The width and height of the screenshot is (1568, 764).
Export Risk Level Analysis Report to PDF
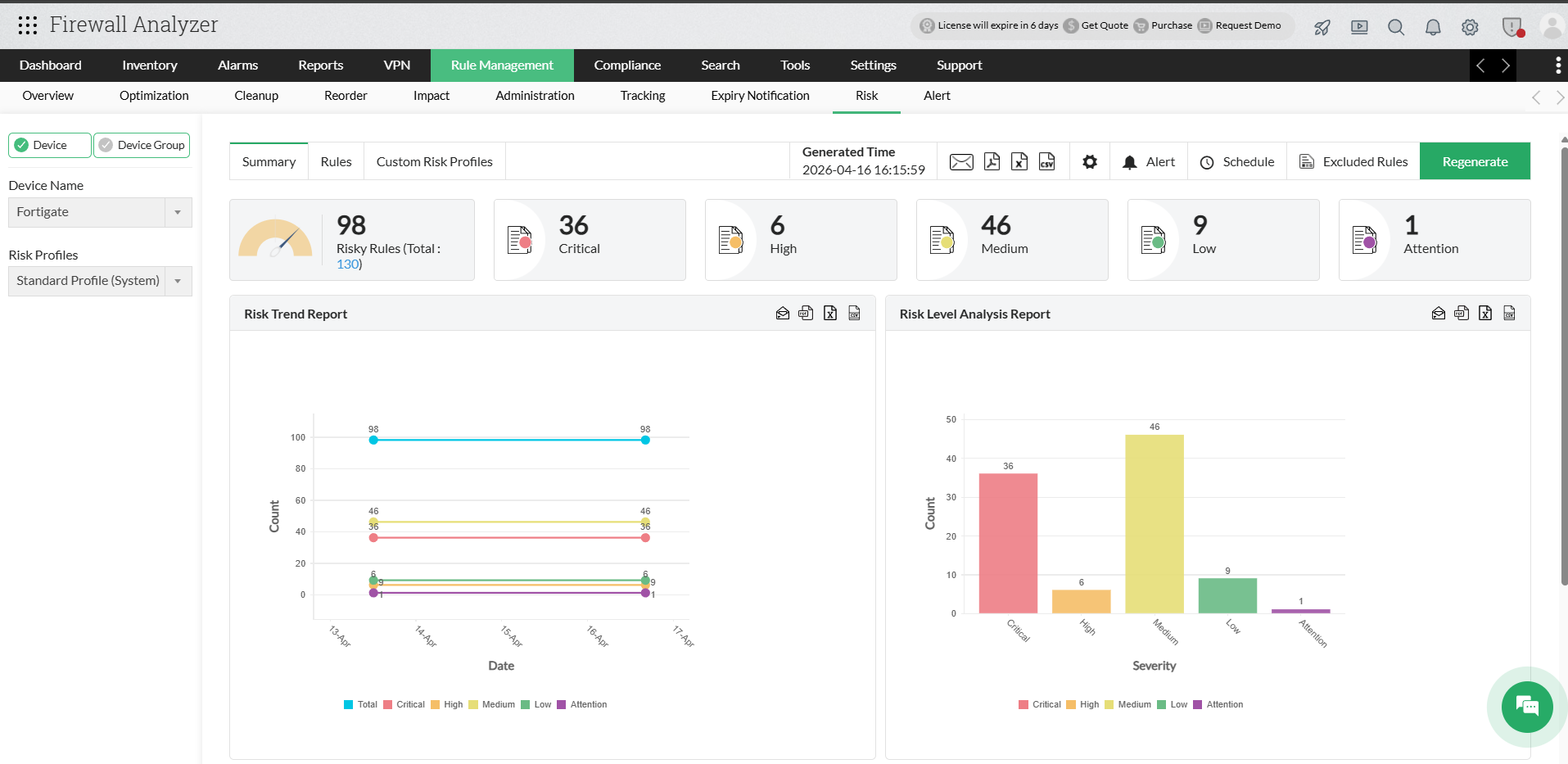coord(1462,313)
